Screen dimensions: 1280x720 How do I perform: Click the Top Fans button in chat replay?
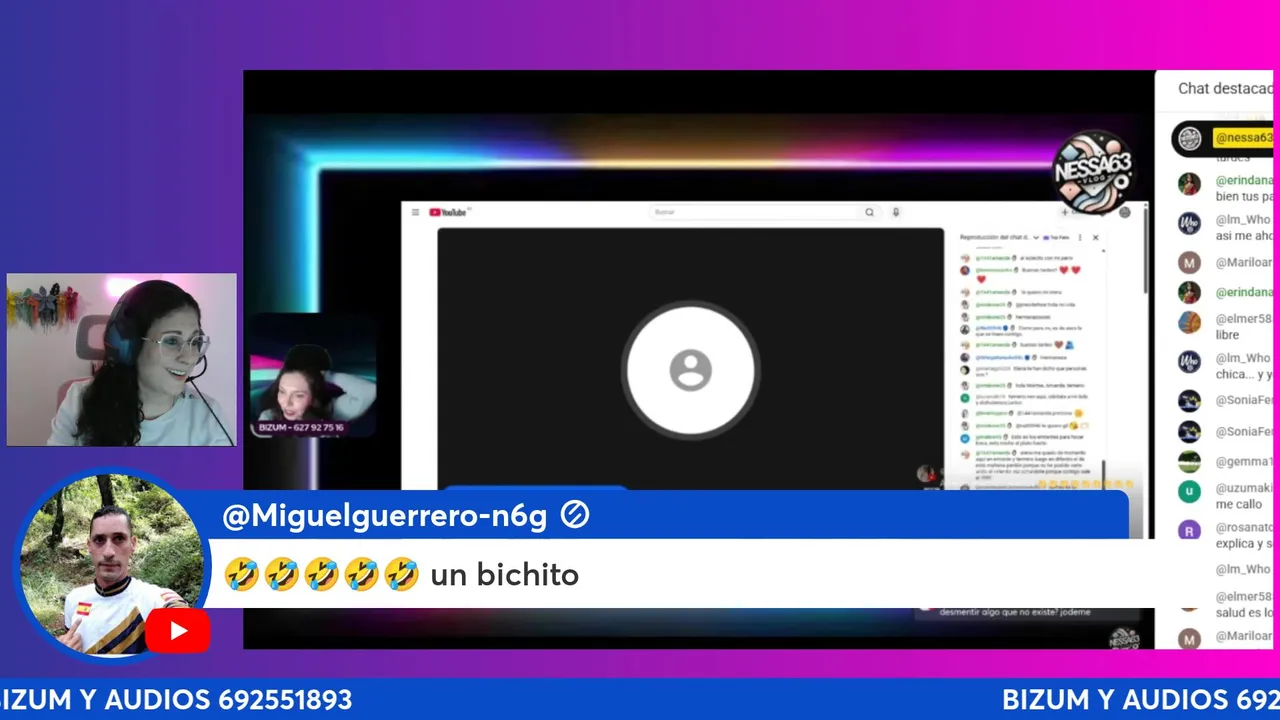(x=1057, y=238)
